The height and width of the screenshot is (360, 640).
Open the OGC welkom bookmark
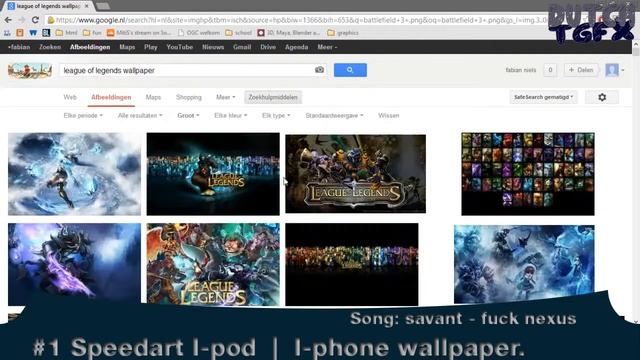(x=199, y=33)
